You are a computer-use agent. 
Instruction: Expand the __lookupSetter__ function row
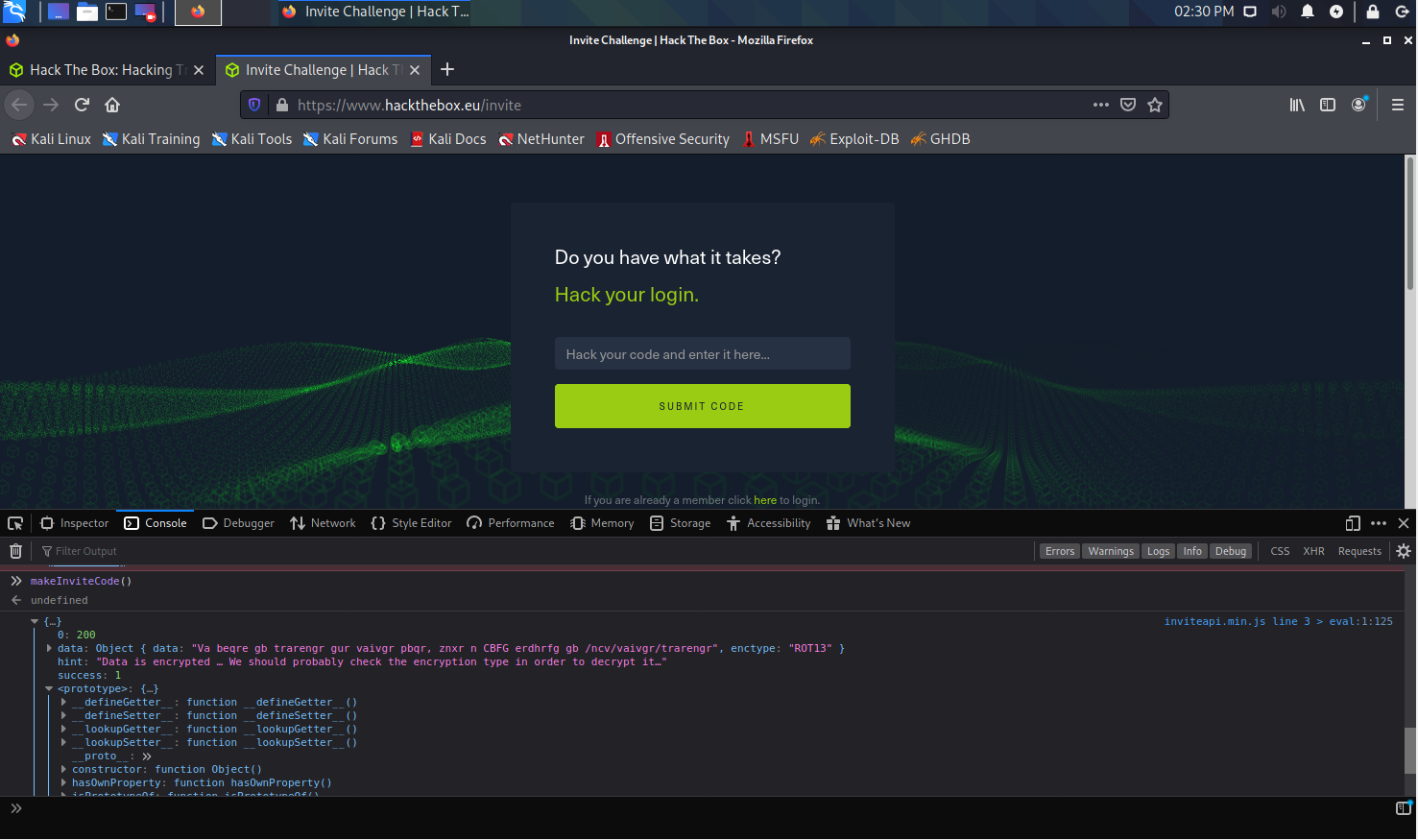[x=63, y=742]
